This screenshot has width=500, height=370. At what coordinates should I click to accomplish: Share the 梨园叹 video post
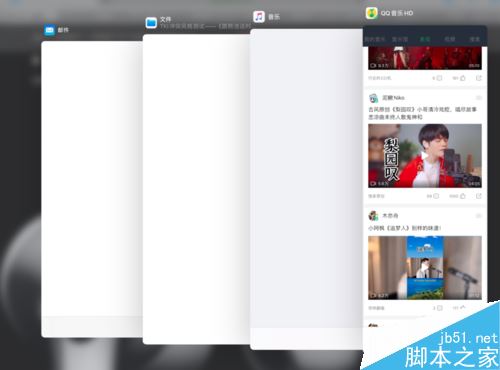click(479, 196)
